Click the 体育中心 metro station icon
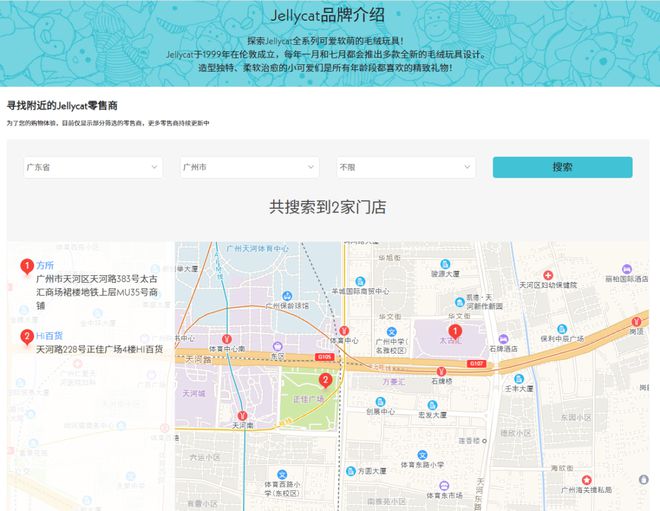This screenshot has height=511, width=660. click(x=344, y=331)
